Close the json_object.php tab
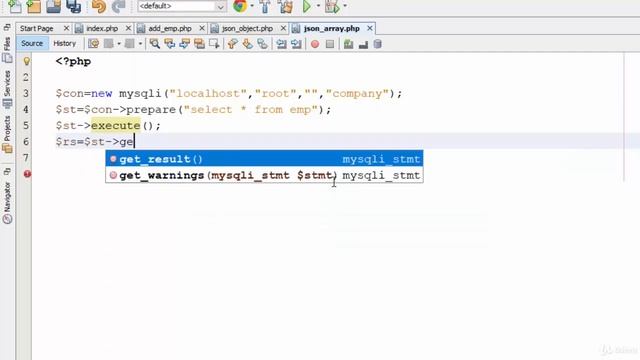Screen dimensions: 640x360 [x=283, y=28]
